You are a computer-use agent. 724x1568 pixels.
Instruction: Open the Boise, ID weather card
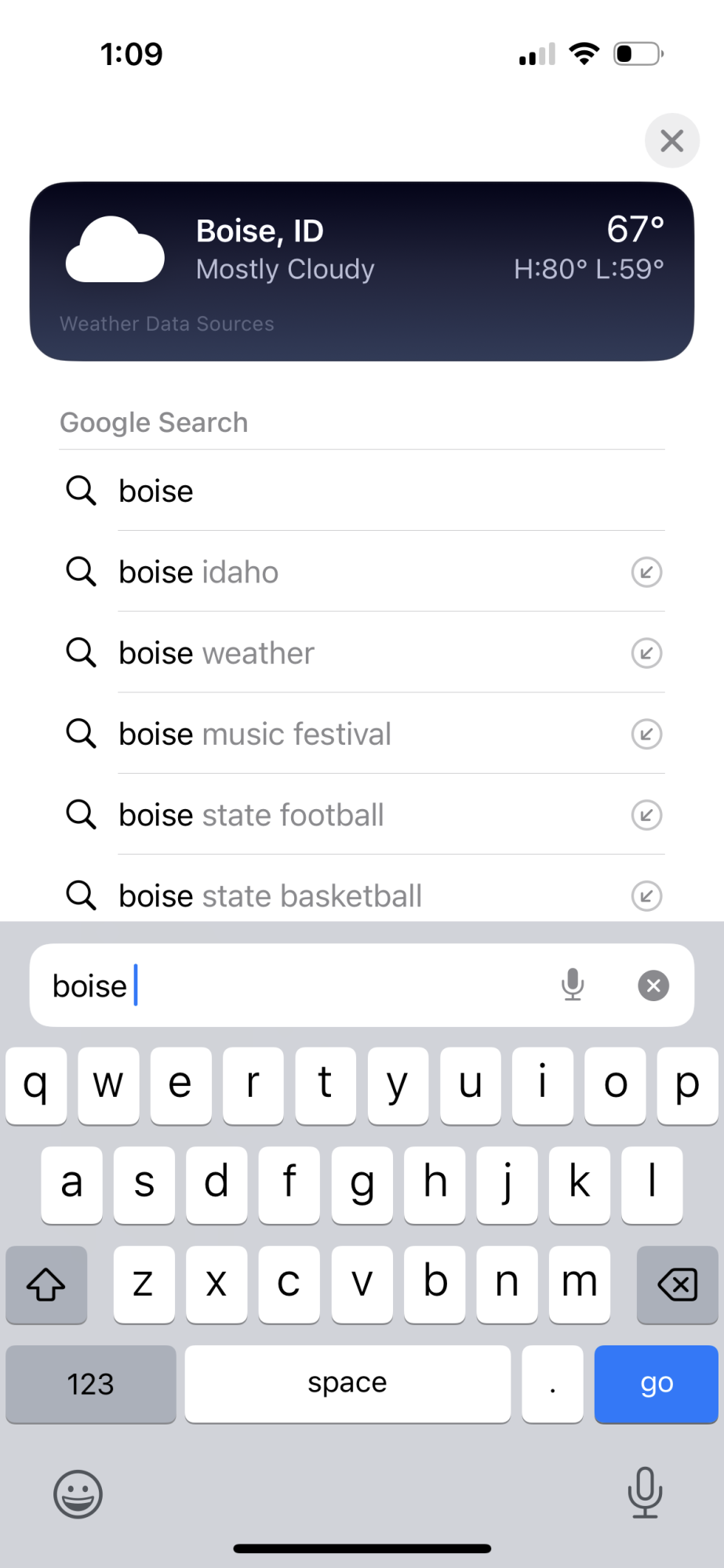coord(362,271)
